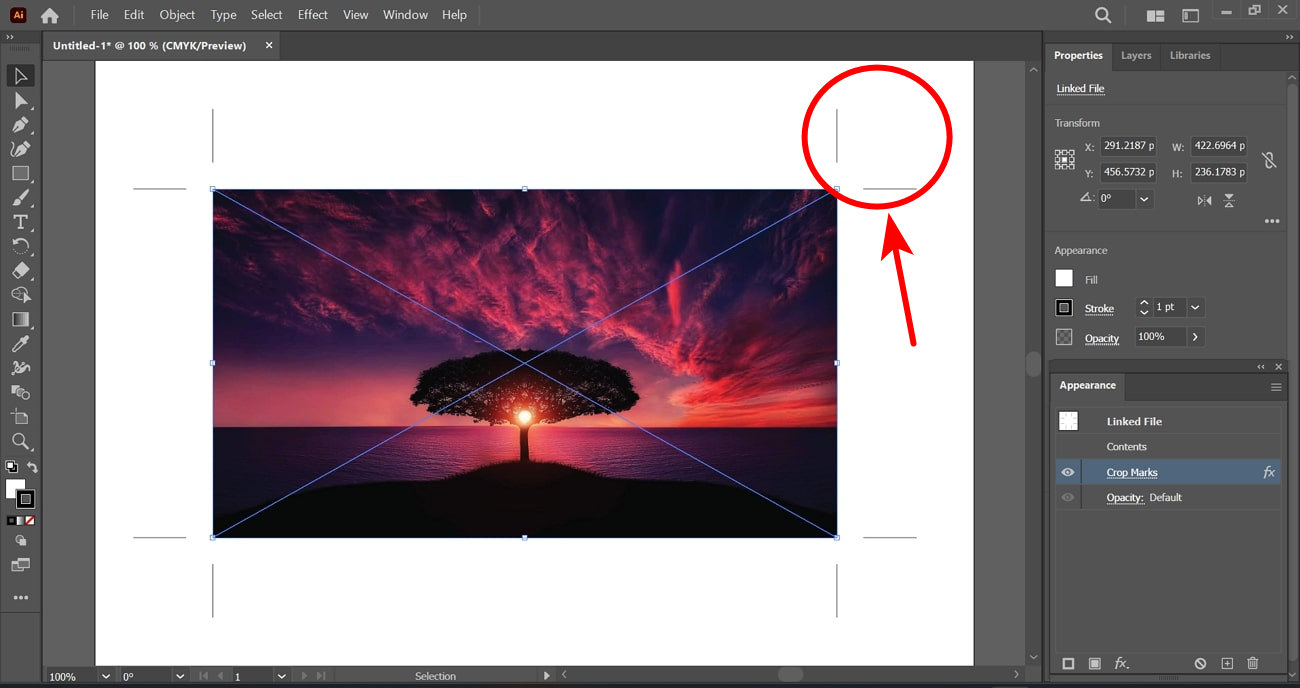Expand the Opacity options arrow

(1194, 336)
